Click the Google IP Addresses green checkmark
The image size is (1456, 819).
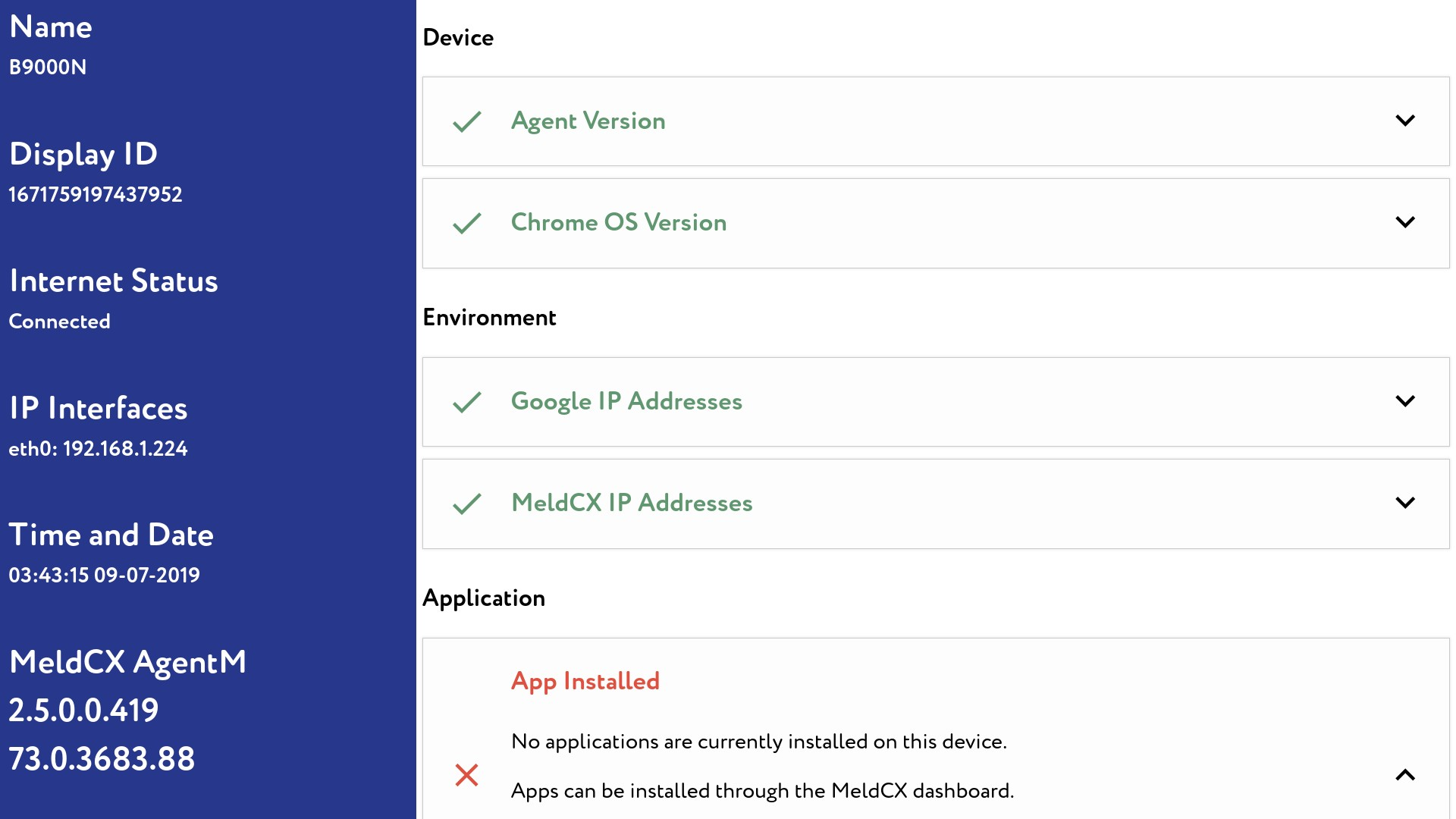467,402
